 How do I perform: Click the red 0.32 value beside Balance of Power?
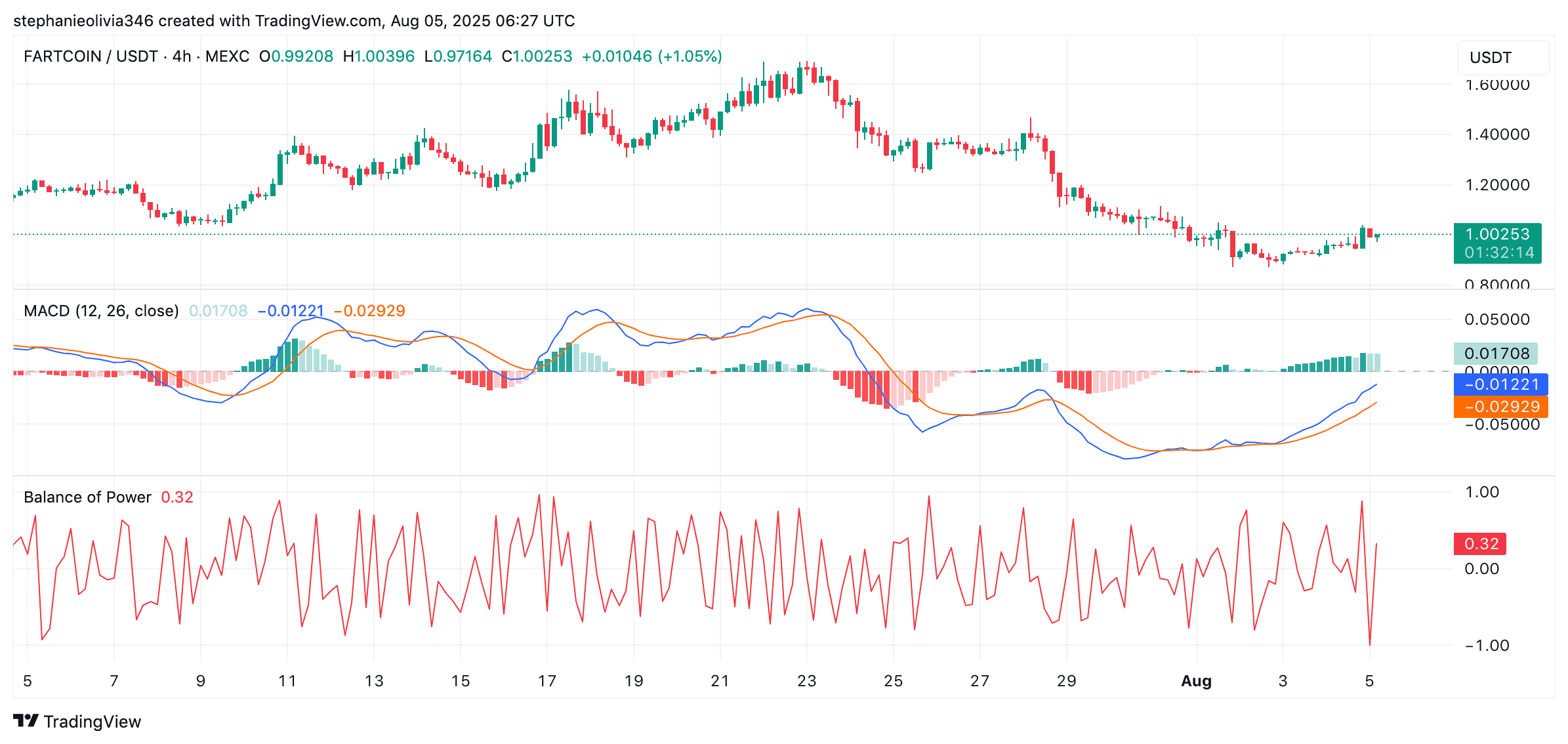(177, 497)
